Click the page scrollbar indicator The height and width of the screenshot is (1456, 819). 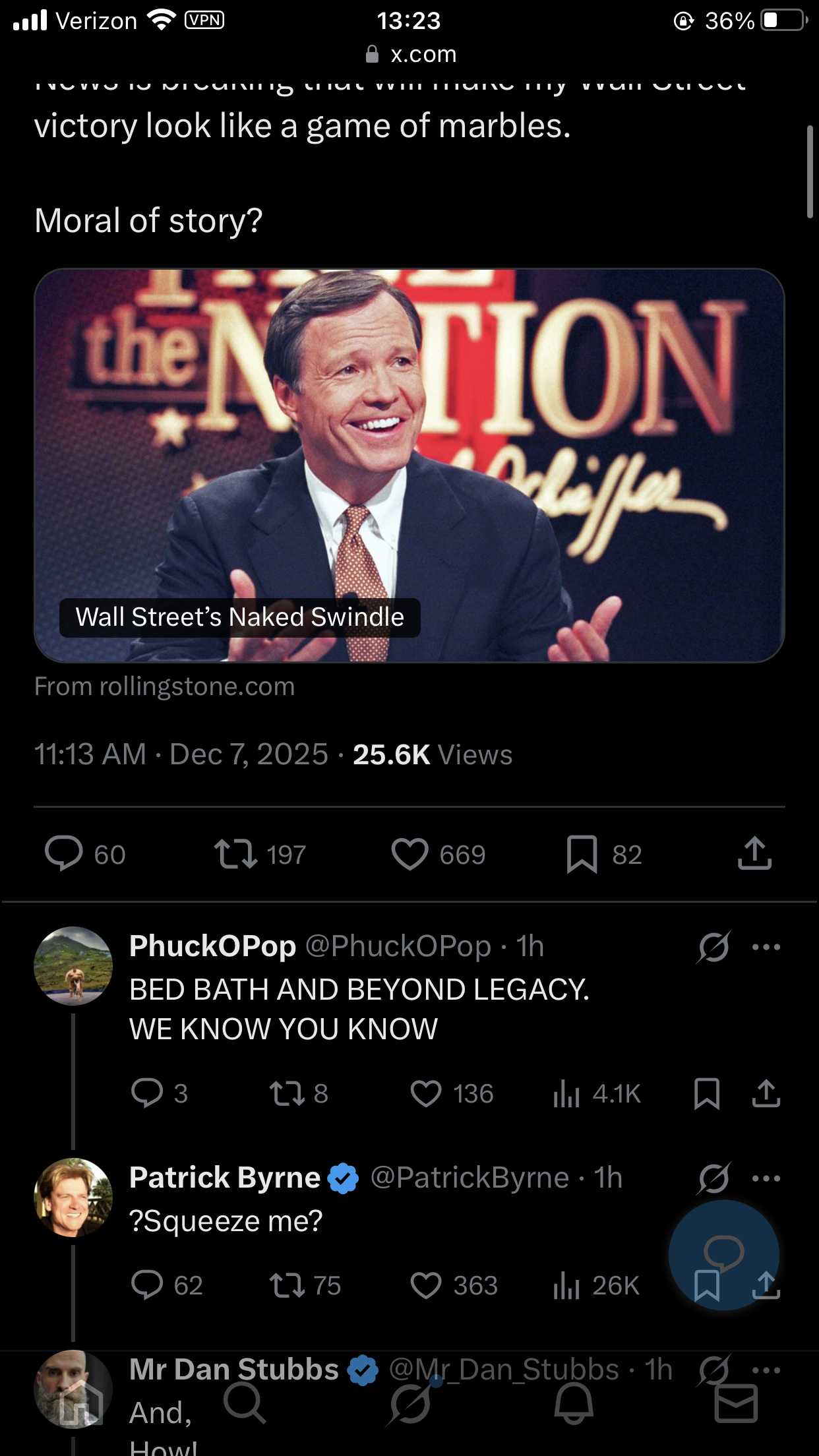pyautogui.click(x=810, y=171)
